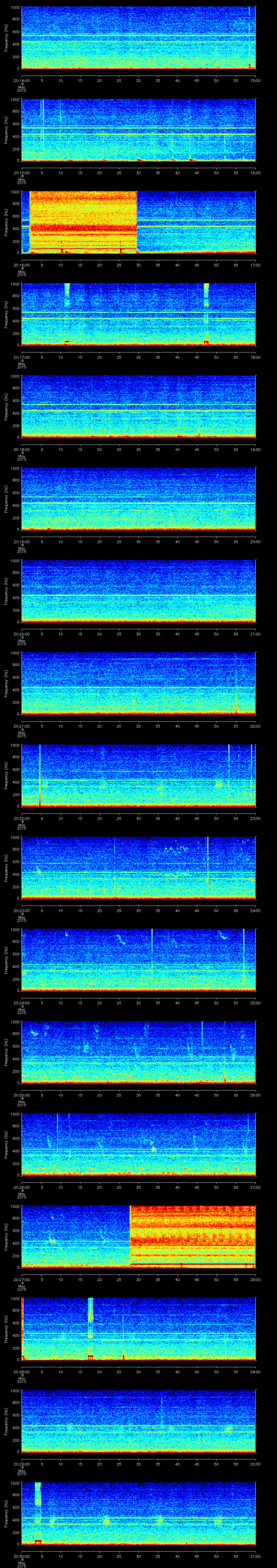The width and height of the screenshot is (277, 1568).
Task: Click the '20:16:00' start time label
Action: tap(21, 265)
